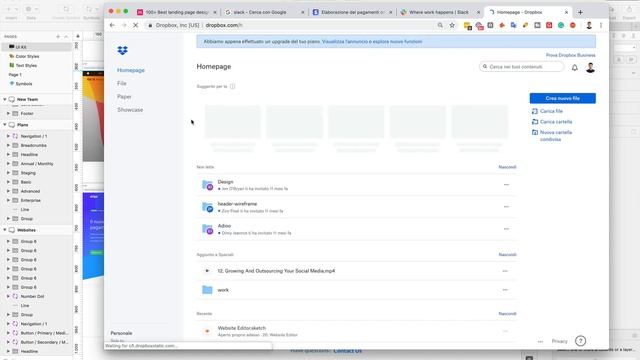Click Personale in the Dropbox sidebar
The image size is (640, 360).
pos(121,333)
